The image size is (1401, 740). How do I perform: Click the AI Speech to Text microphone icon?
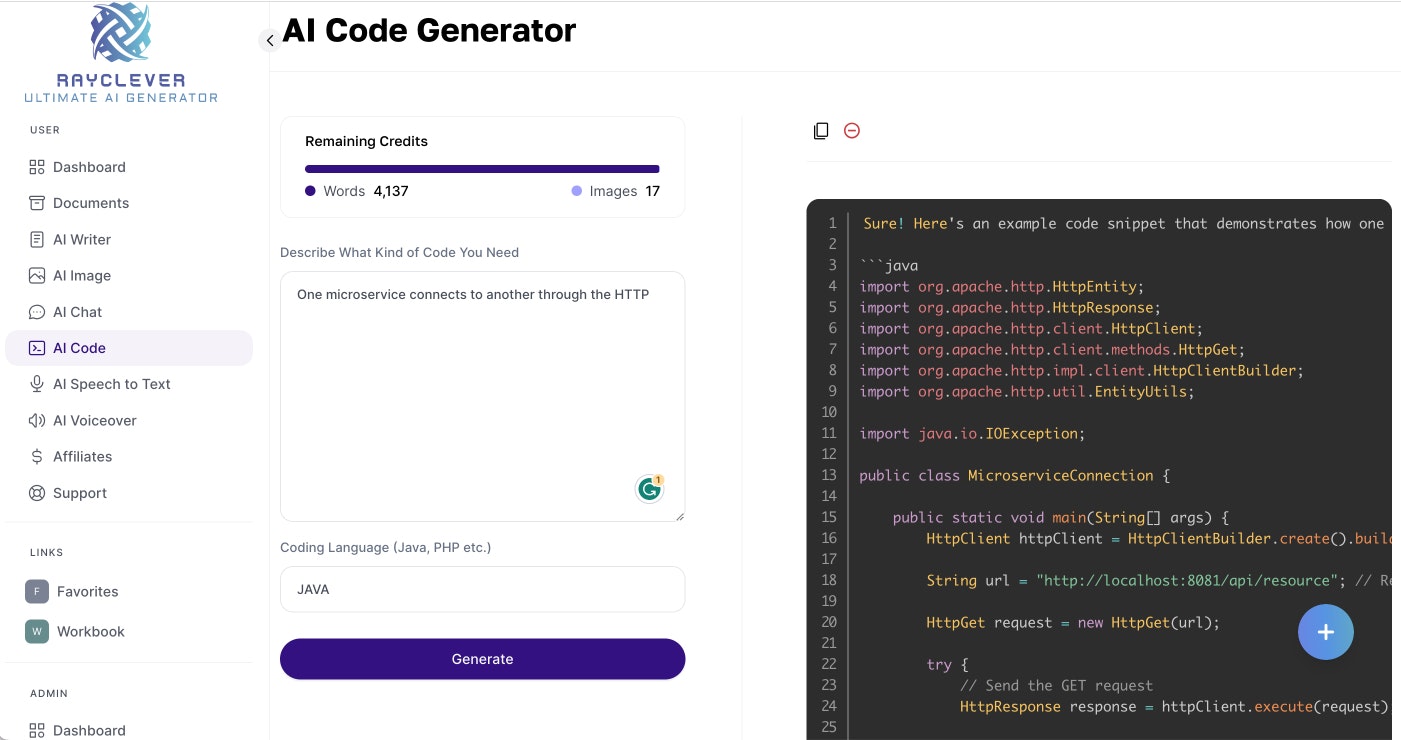[x=37, y=384]
